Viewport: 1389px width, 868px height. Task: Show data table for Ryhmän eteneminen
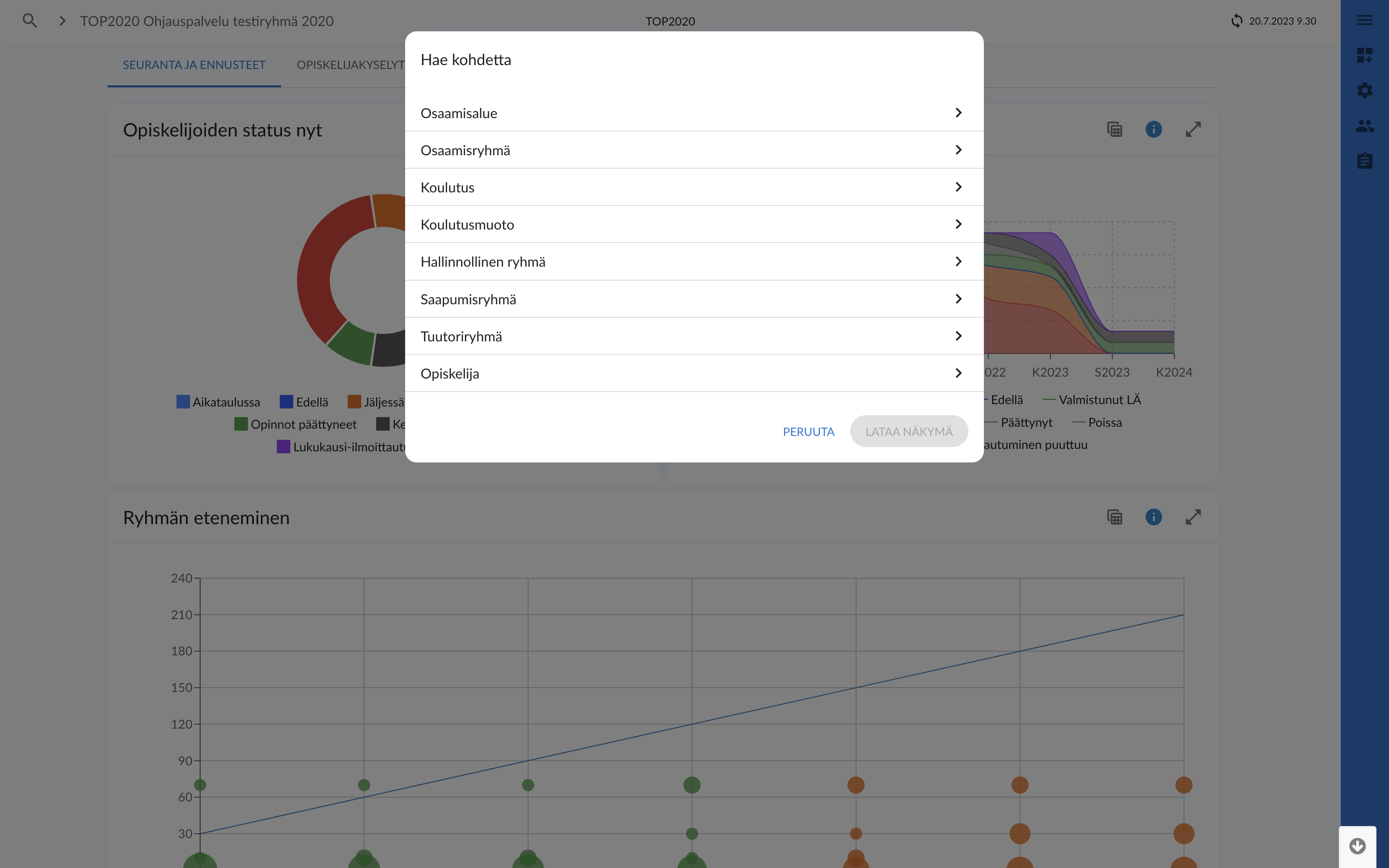[x=1115, y=517]
